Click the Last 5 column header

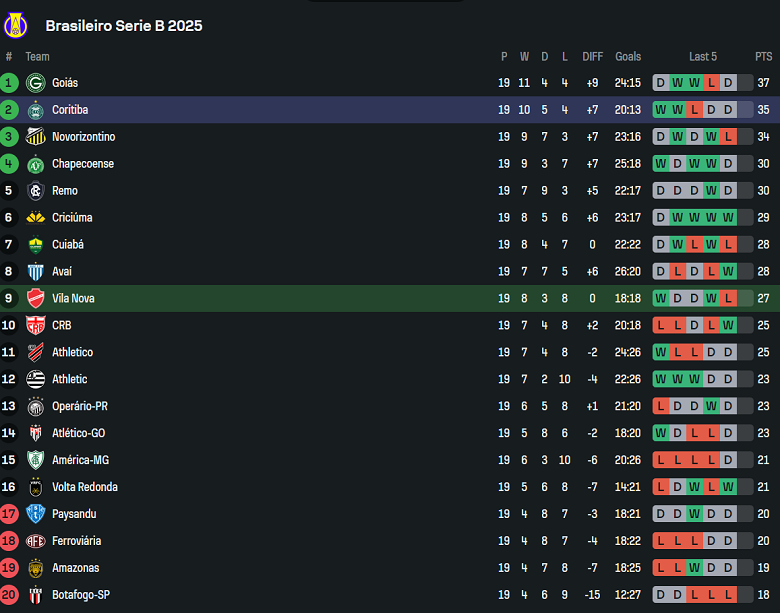pos(703,57)
